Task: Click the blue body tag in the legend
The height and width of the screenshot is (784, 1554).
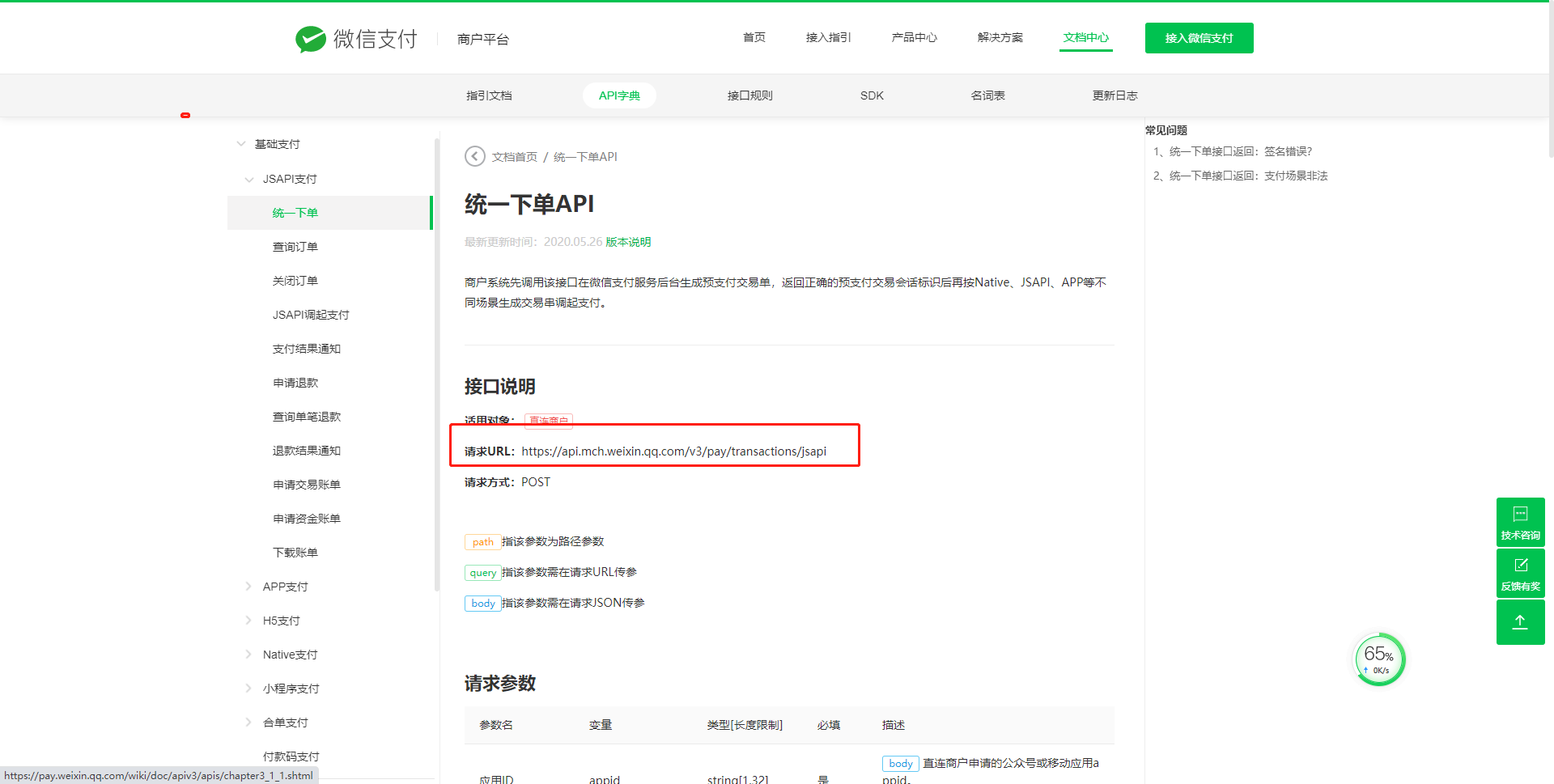Action: coord(482,604)
